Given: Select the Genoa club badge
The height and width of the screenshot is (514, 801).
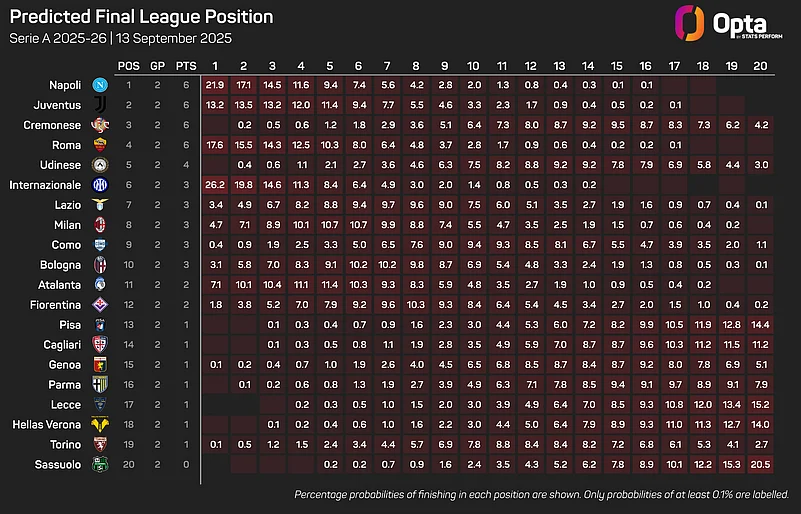Looking at the screenshot, I should pyautogui.click(x=100, y=364).
